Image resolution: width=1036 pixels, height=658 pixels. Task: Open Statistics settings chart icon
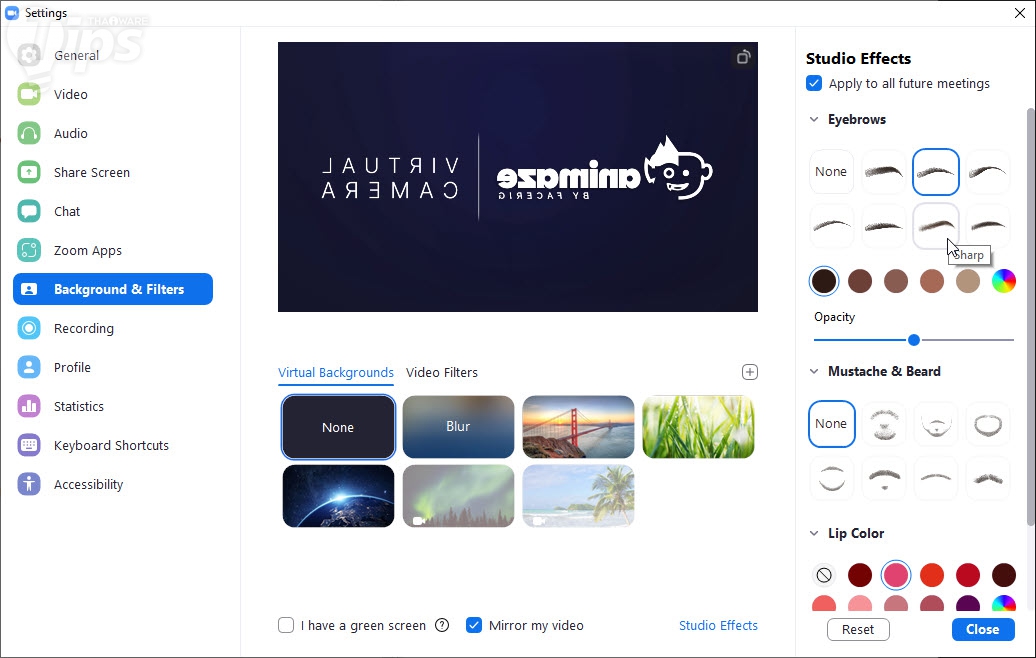point(29,406)
